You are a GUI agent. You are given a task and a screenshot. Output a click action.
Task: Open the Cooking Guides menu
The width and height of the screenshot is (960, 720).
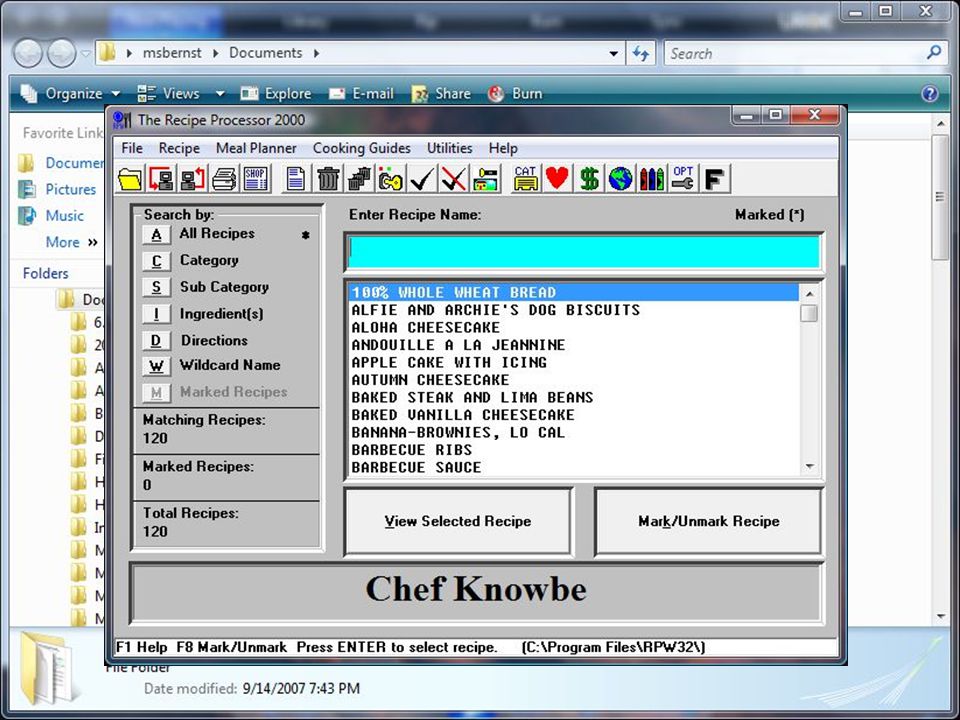361,148
